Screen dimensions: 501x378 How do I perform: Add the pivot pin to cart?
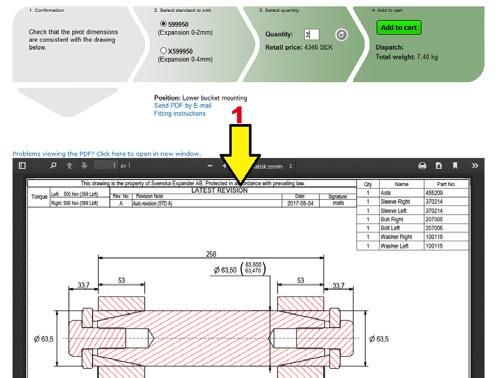[x=399, y=28]
